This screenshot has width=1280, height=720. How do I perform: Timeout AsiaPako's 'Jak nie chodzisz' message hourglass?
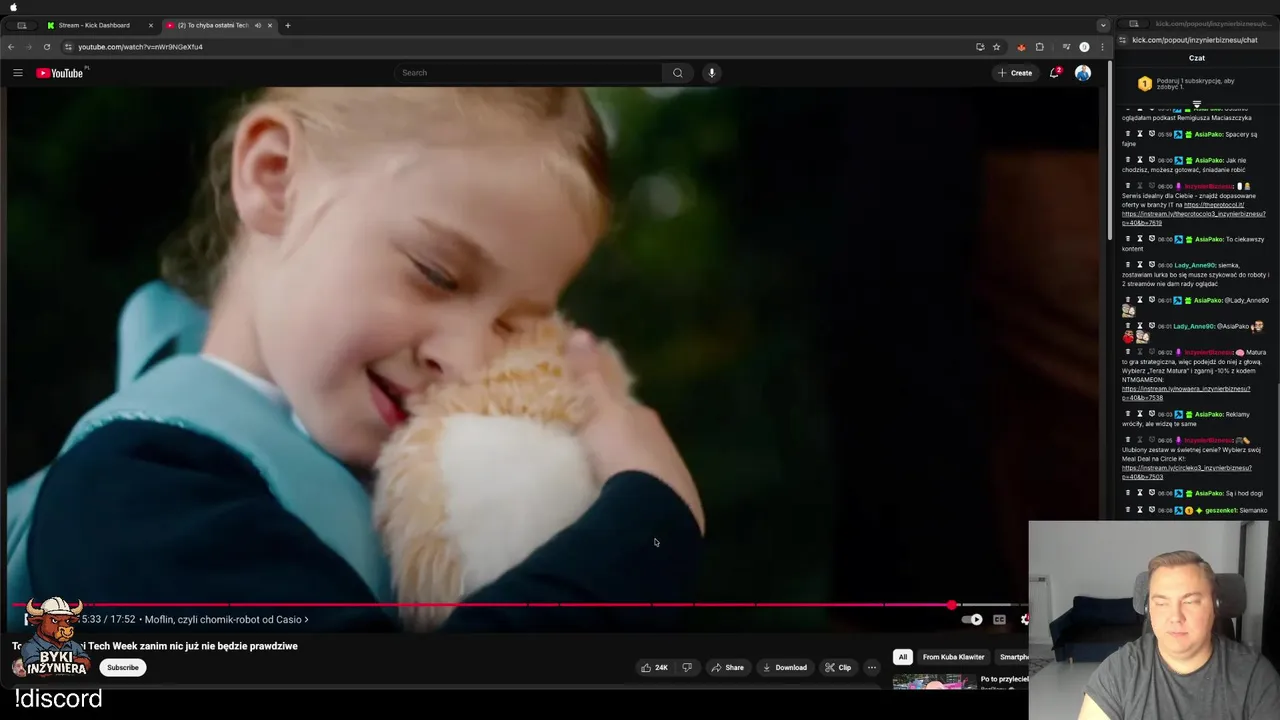1139,160
